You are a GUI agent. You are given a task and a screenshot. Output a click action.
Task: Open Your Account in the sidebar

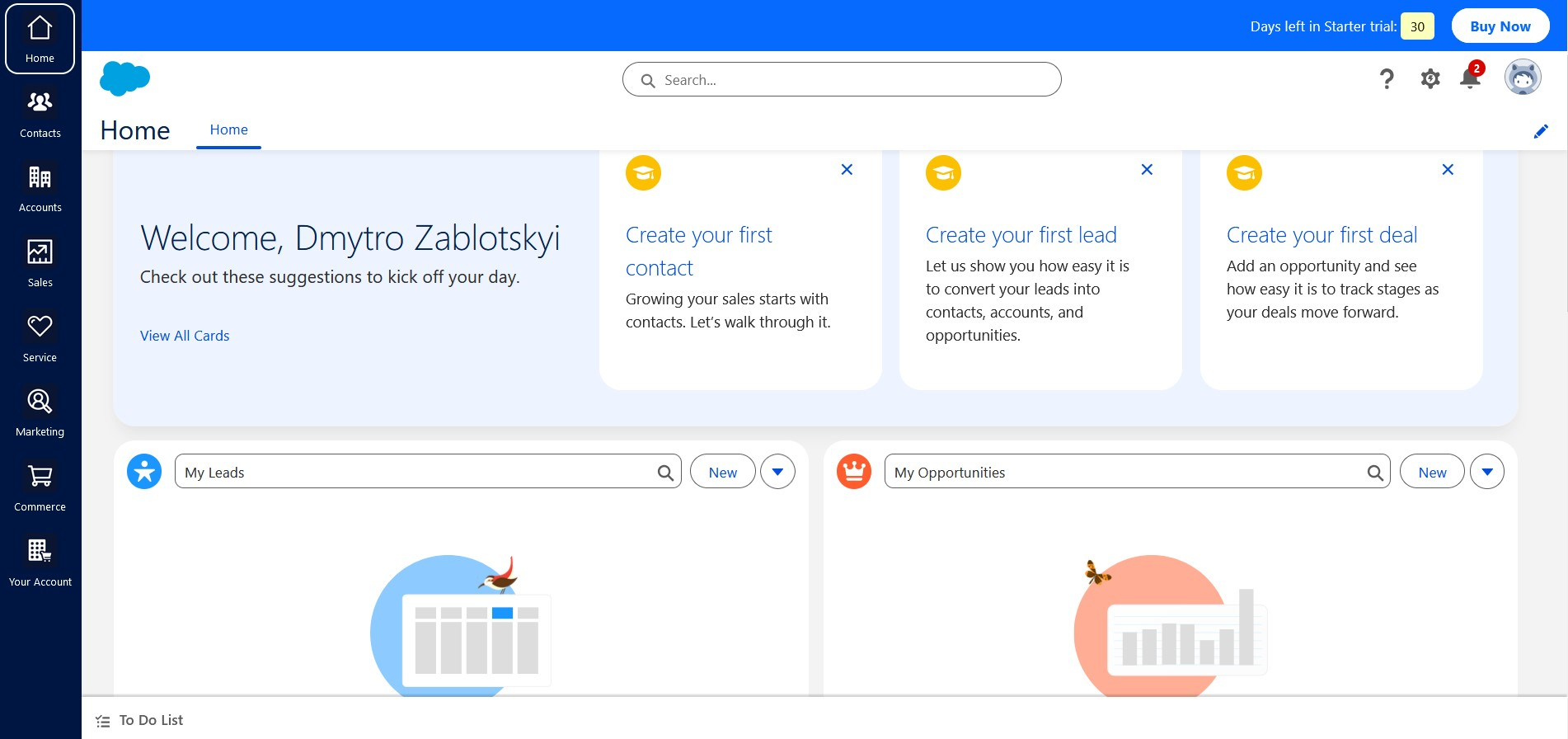40,563
